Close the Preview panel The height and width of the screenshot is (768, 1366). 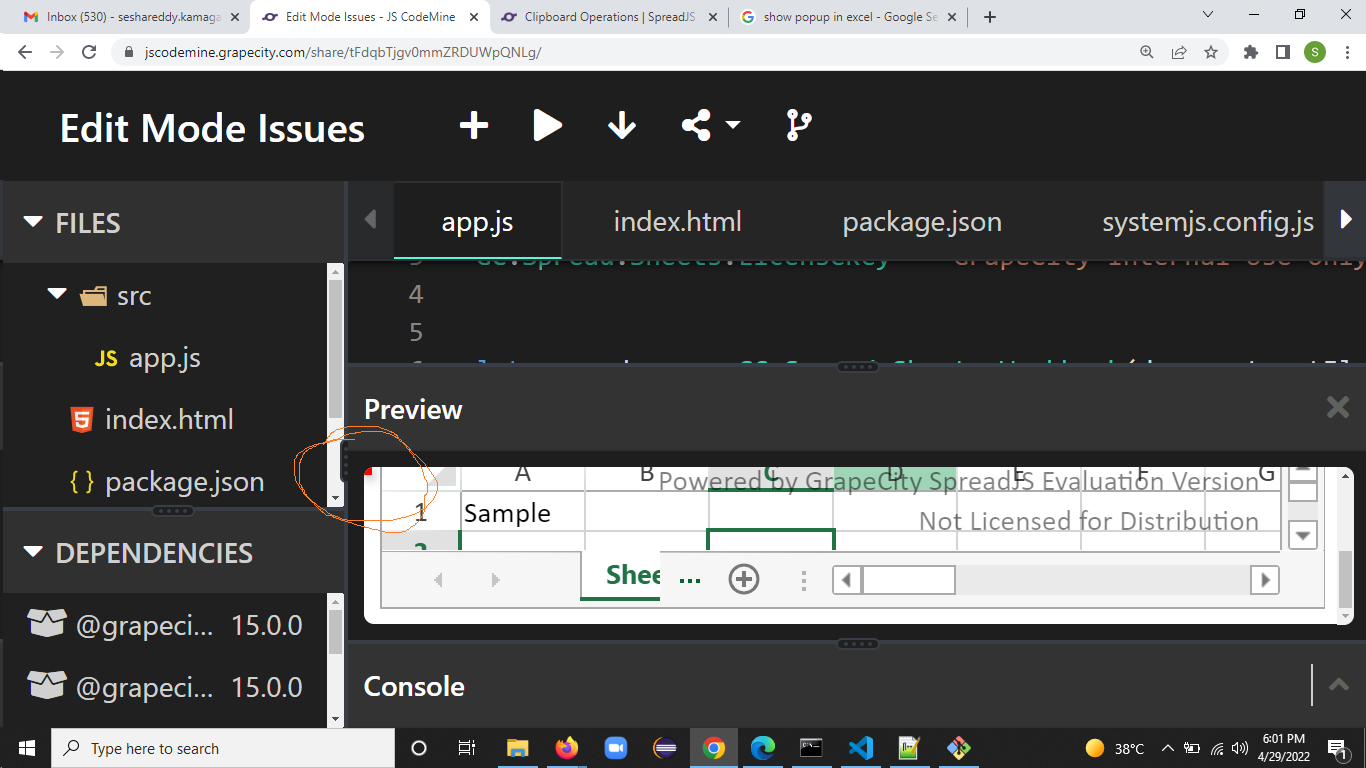1337,407
